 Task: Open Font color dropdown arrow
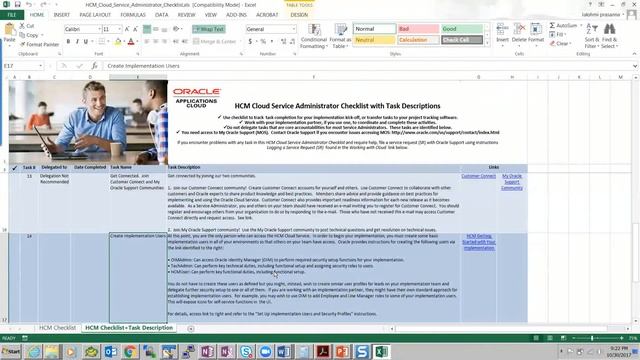tap(137, 41)
